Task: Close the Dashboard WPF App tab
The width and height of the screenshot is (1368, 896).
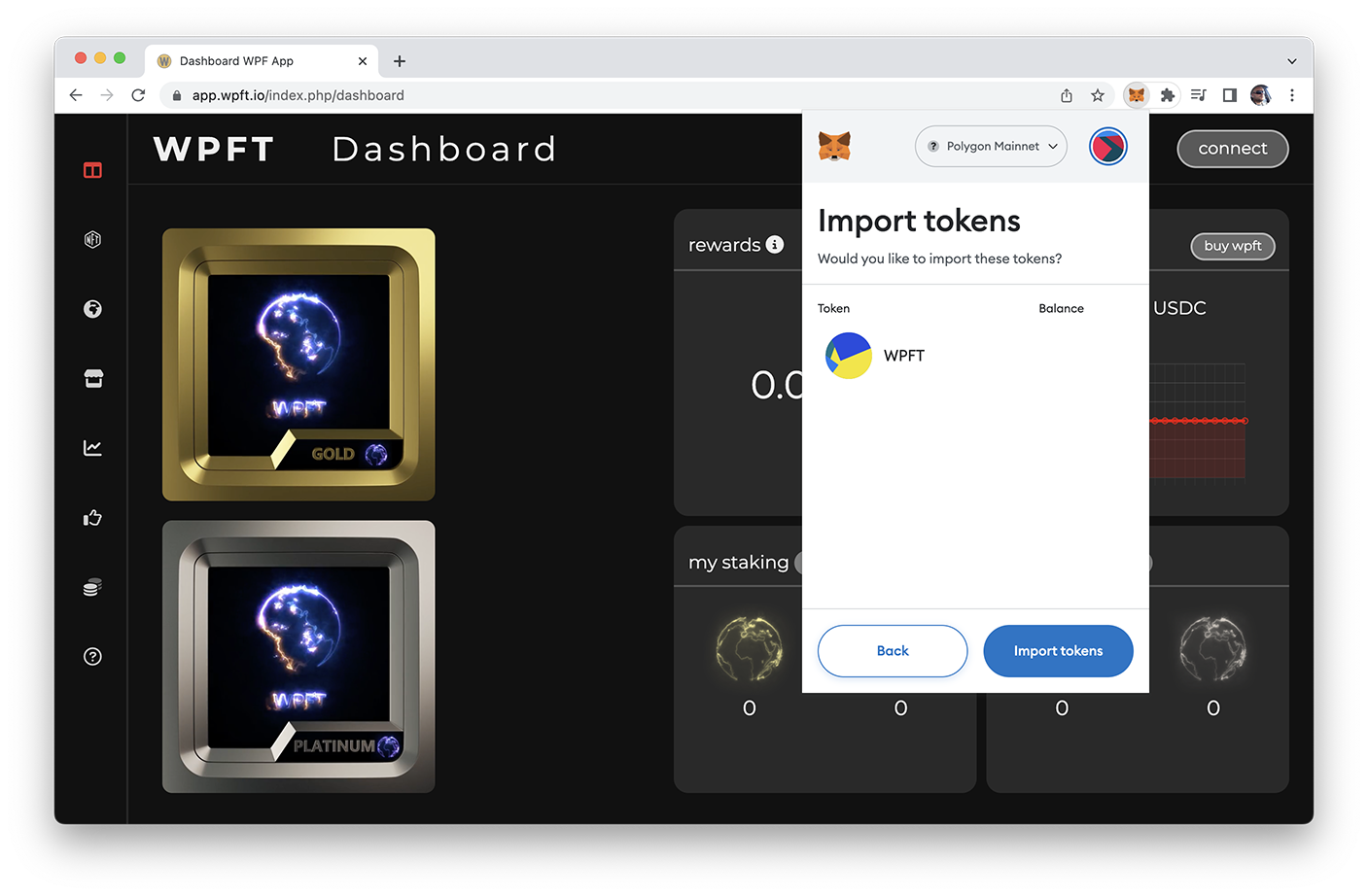Action: click(363, 61)
